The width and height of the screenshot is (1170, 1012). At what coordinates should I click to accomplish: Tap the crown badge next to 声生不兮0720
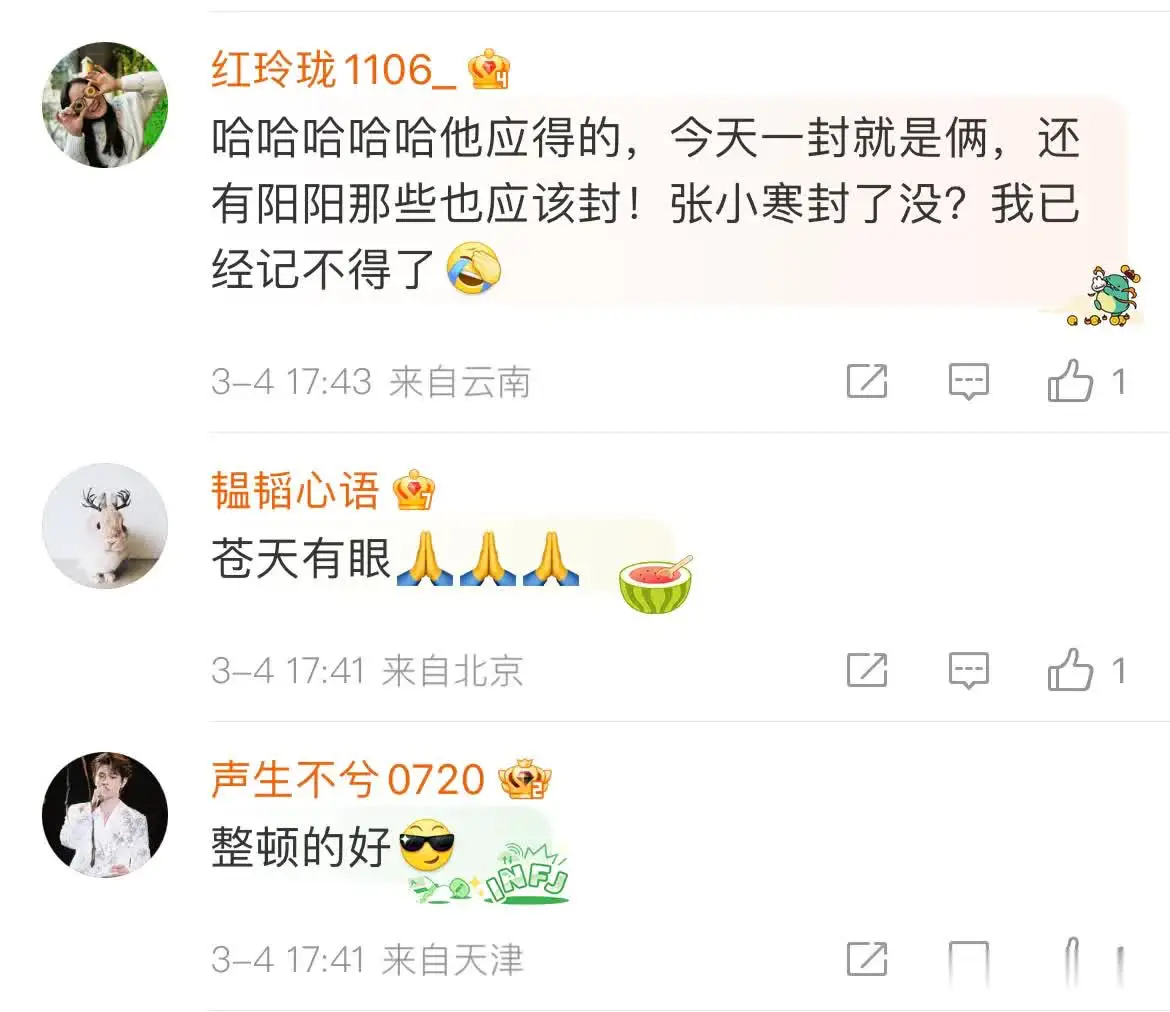tap(525, 779)
